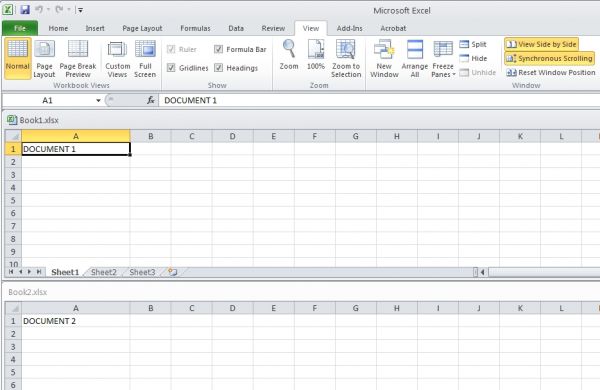Click the Name Box showing A1

pos(47,101)
